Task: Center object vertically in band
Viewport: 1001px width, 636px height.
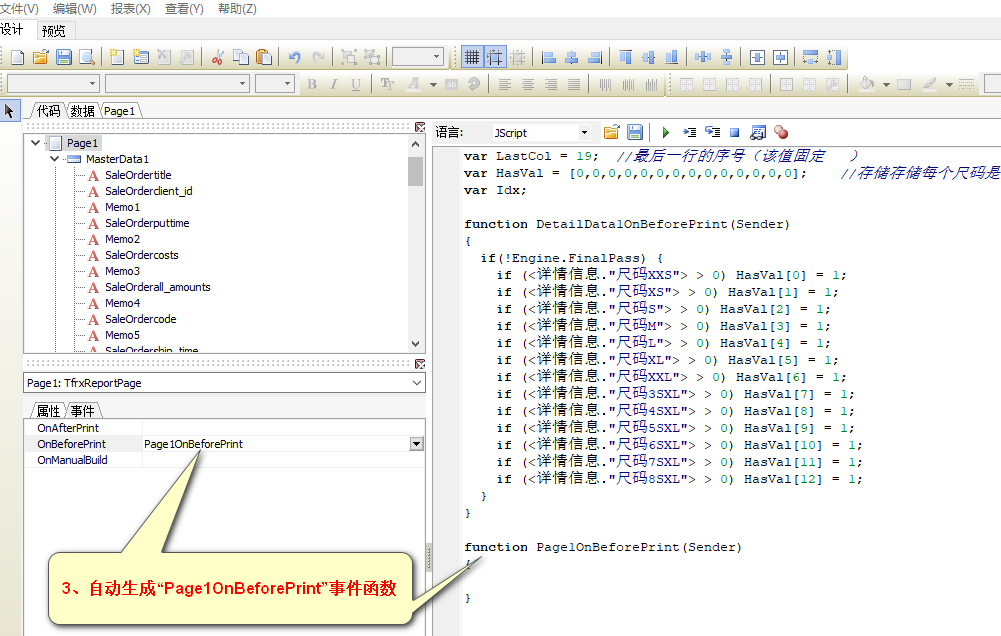Action: [x=780, y=57]
